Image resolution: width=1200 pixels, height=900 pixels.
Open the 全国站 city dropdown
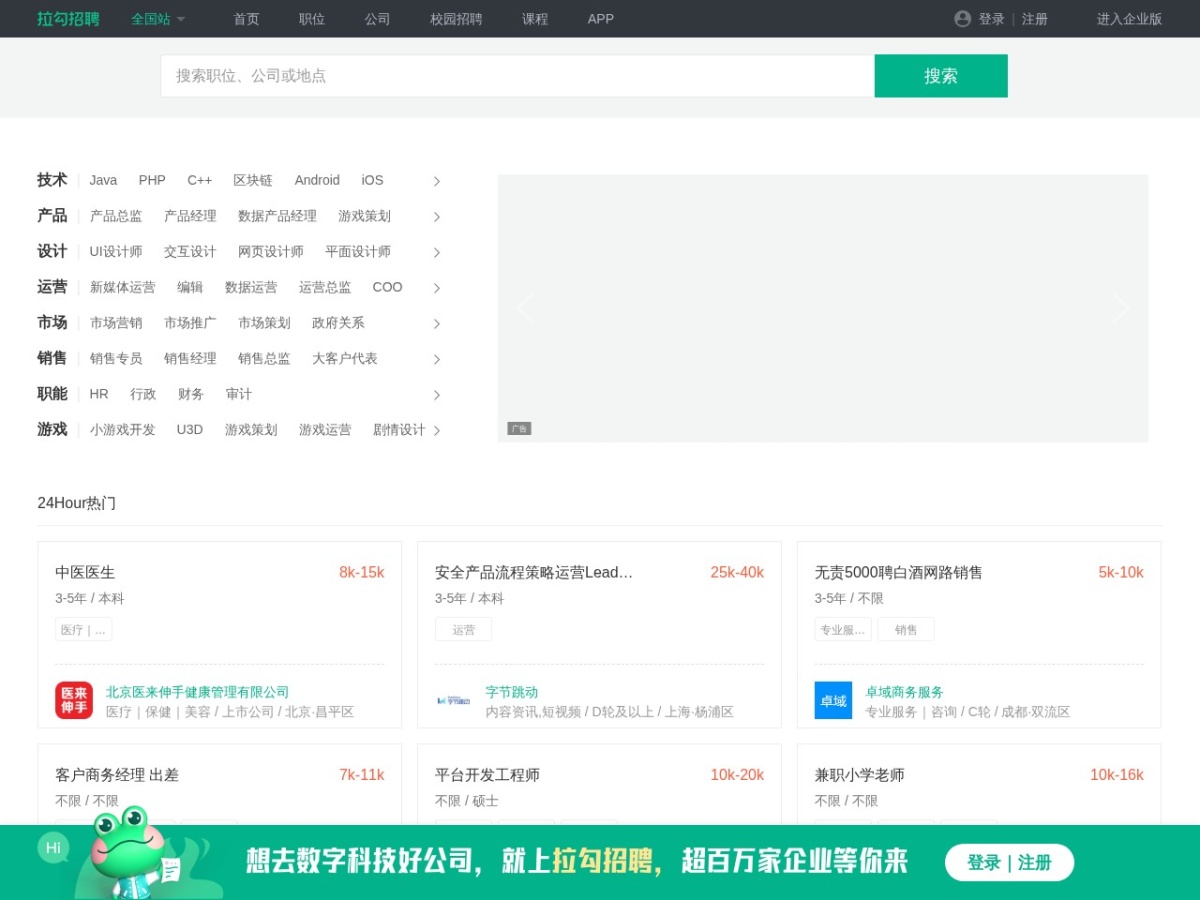158,19
